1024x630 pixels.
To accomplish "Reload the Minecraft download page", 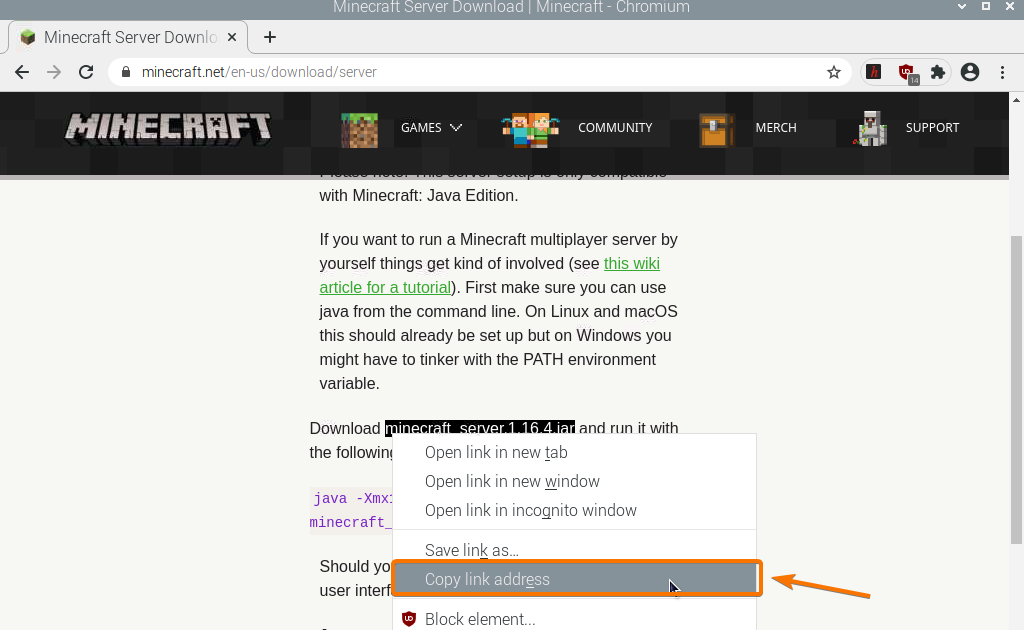I will coord(86,72).
